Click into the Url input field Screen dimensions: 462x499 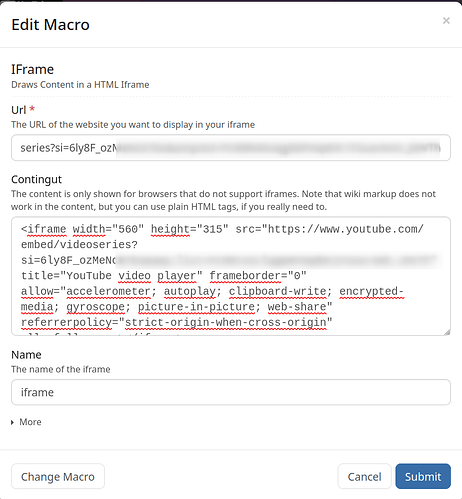coord(231,148)
